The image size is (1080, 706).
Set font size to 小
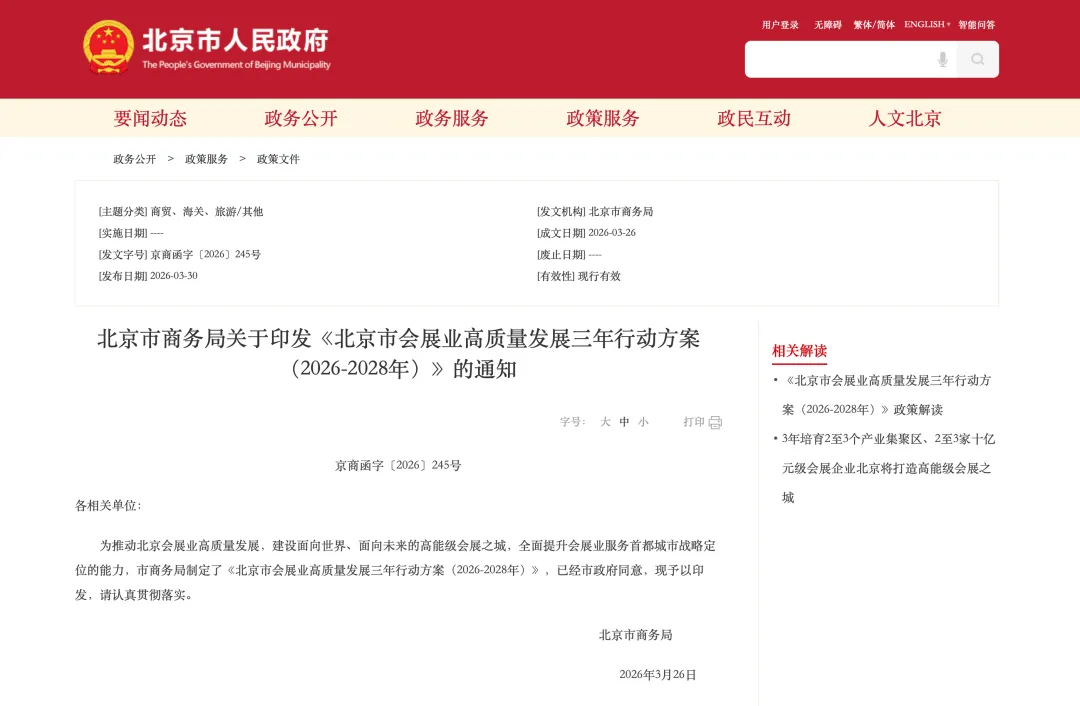tap(643, 422)
